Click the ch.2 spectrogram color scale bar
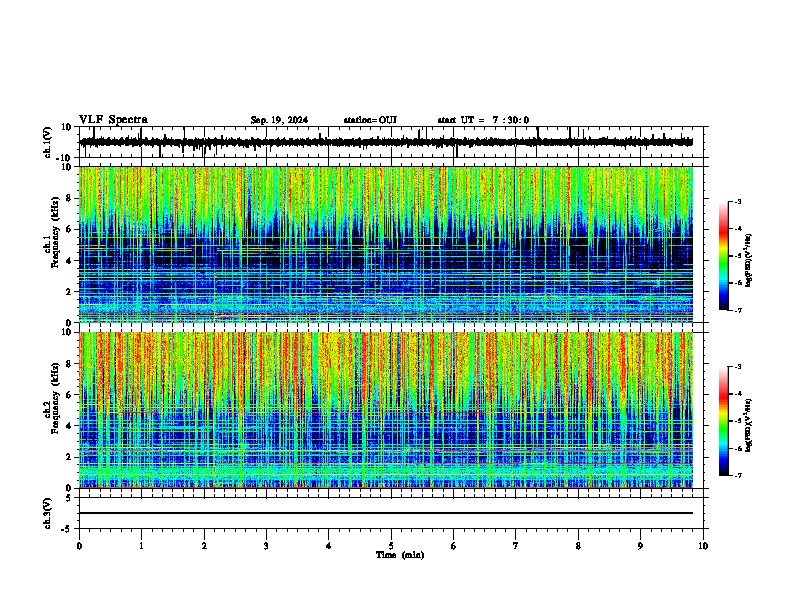 coord(723,421)
